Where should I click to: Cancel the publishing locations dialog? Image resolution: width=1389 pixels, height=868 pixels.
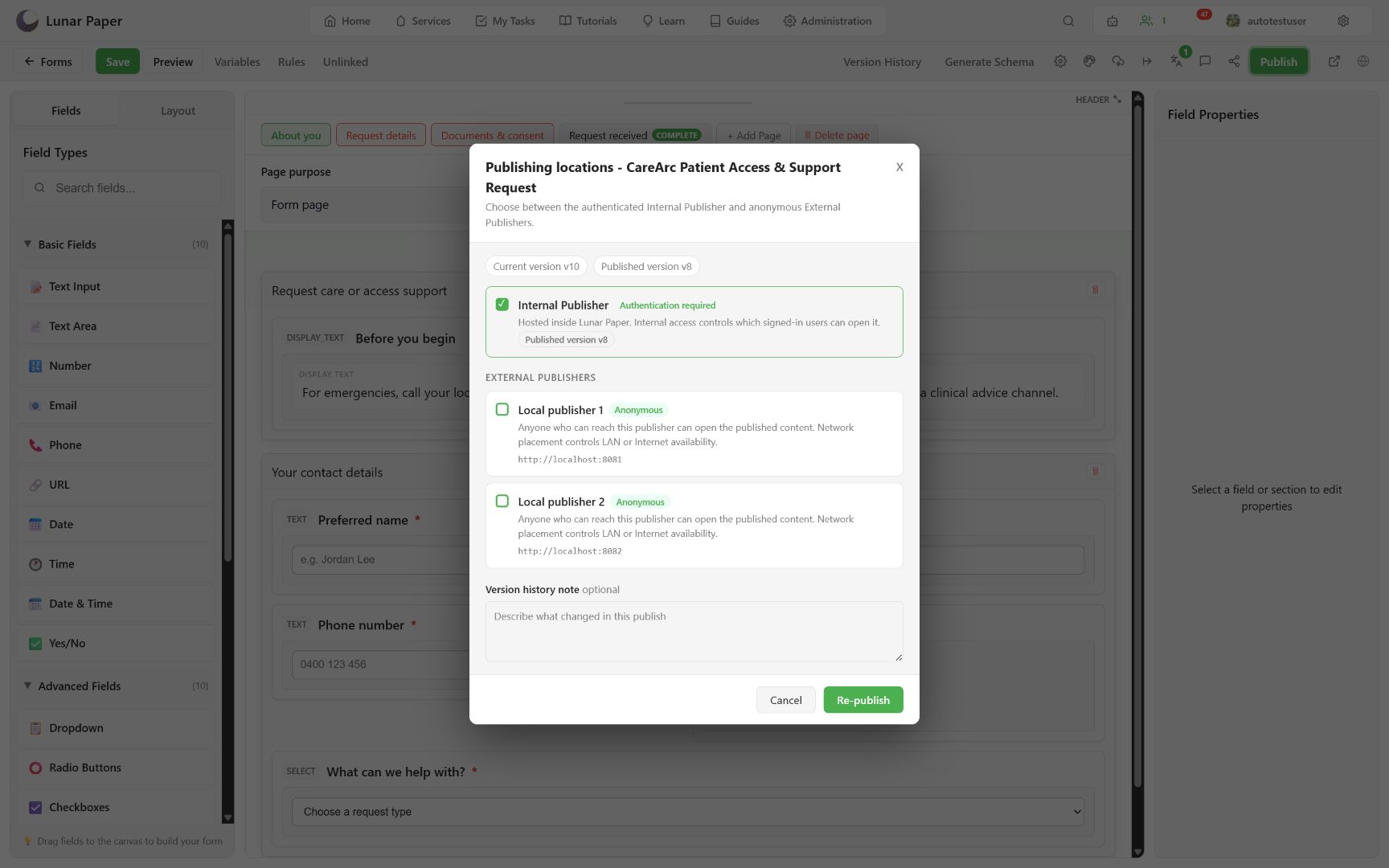coord(785,700)
